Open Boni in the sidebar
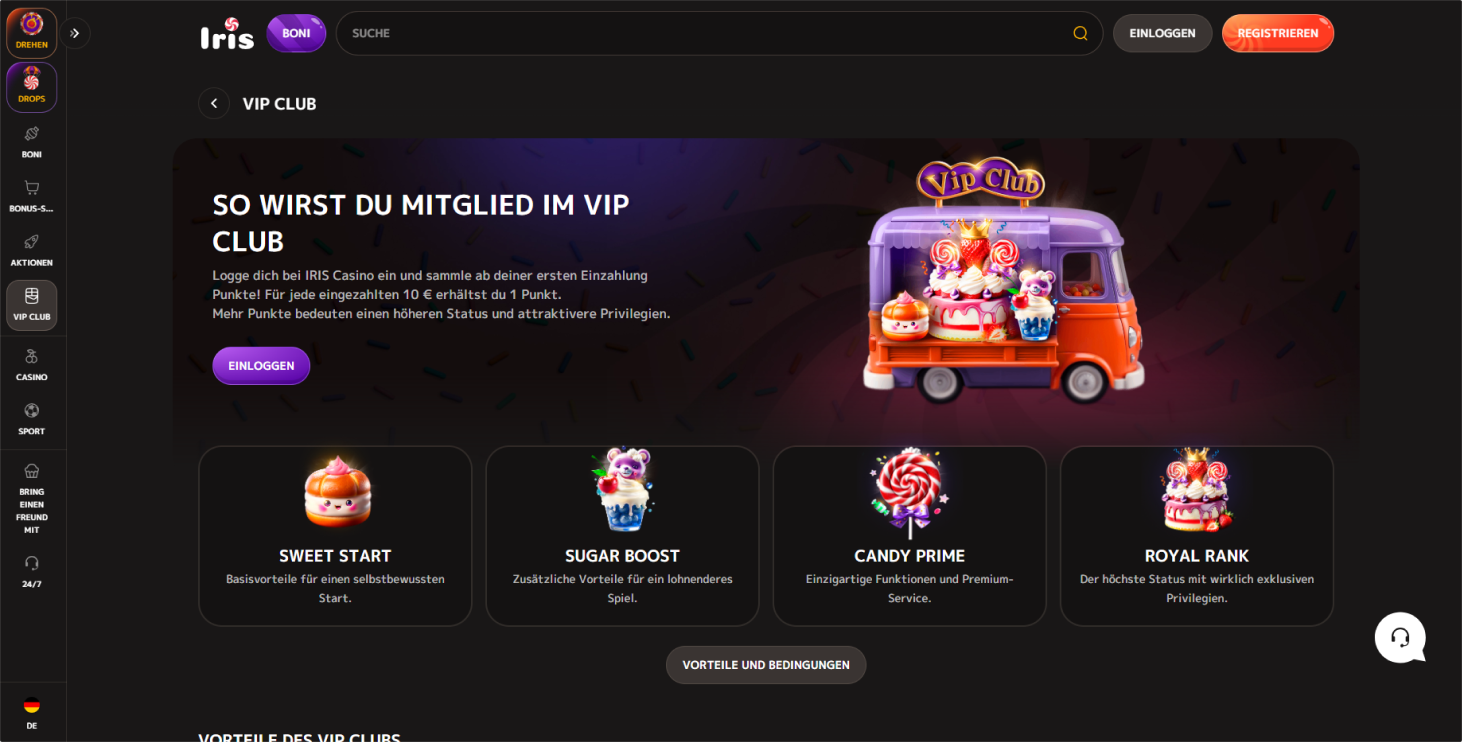This screenshot has height=742, width=1462. pyautogui.click(x=32, y=142)
